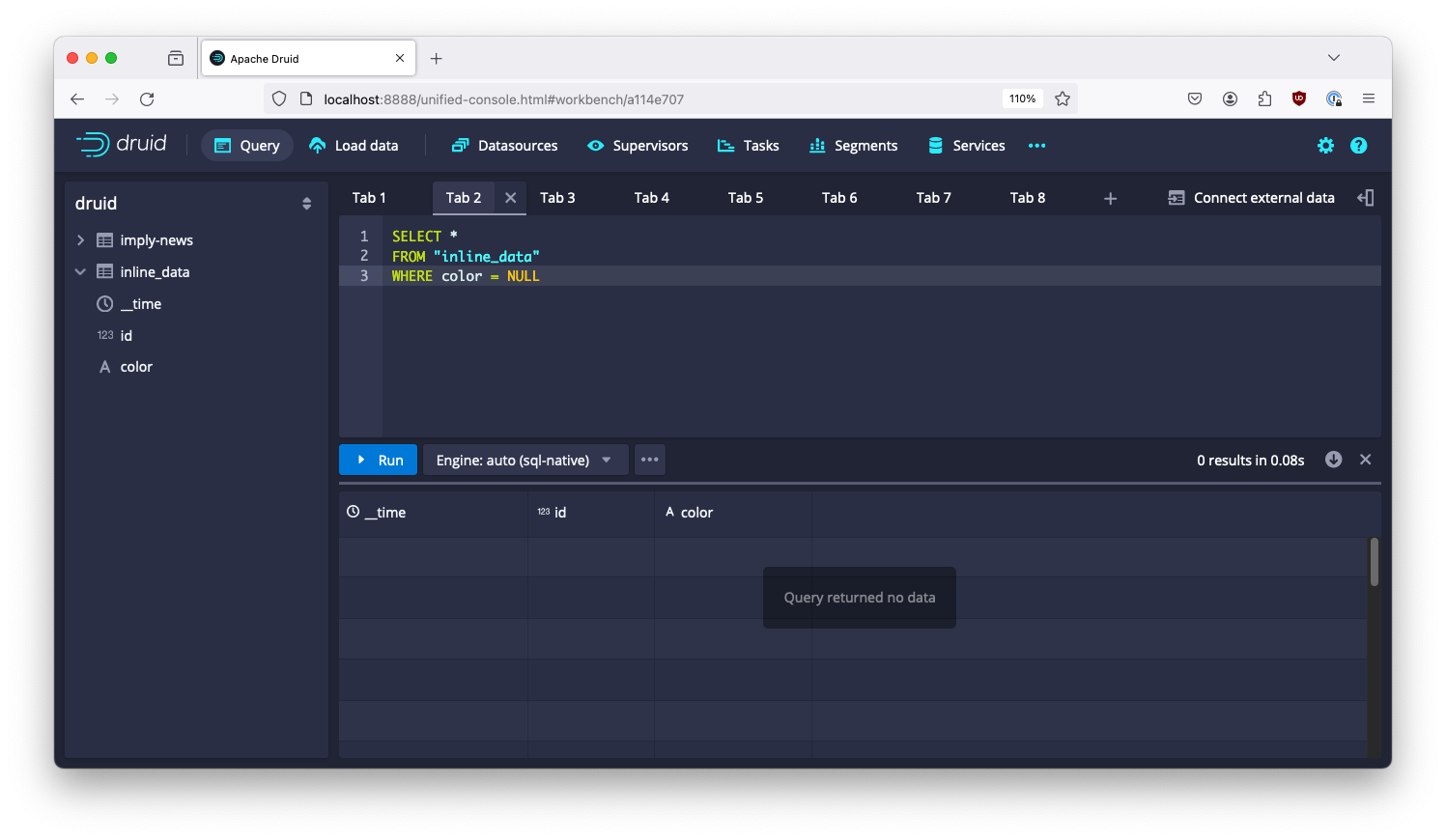Change the druid schema selector
The image size is (1446, 840).
coord(306,204)
